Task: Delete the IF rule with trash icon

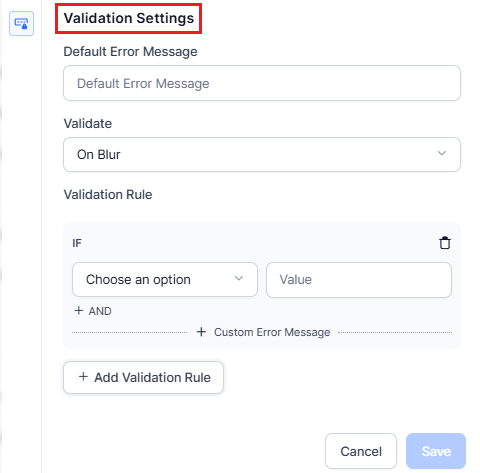Action: tap(445, 243)
